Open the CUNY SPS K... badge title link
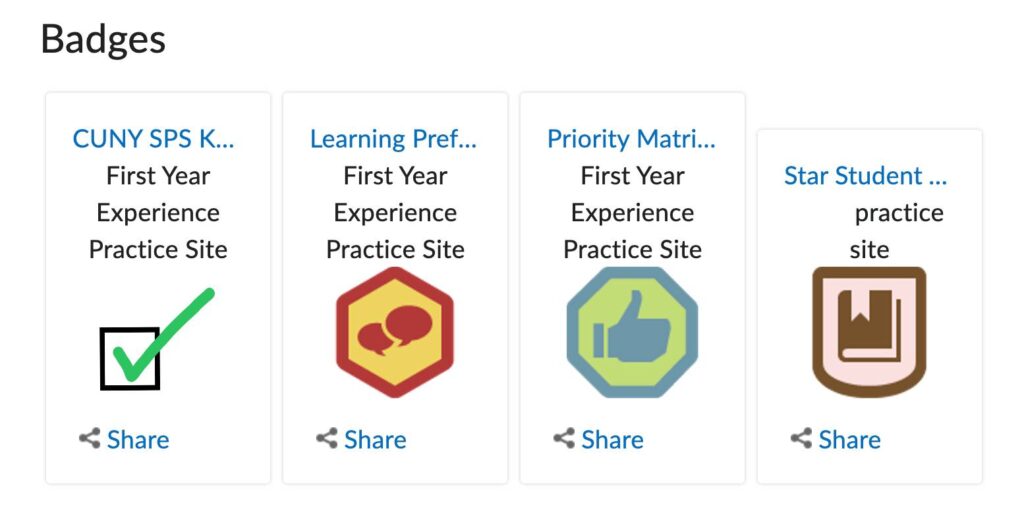Screen dimensions: 1024x515 (x=153, y=139)
